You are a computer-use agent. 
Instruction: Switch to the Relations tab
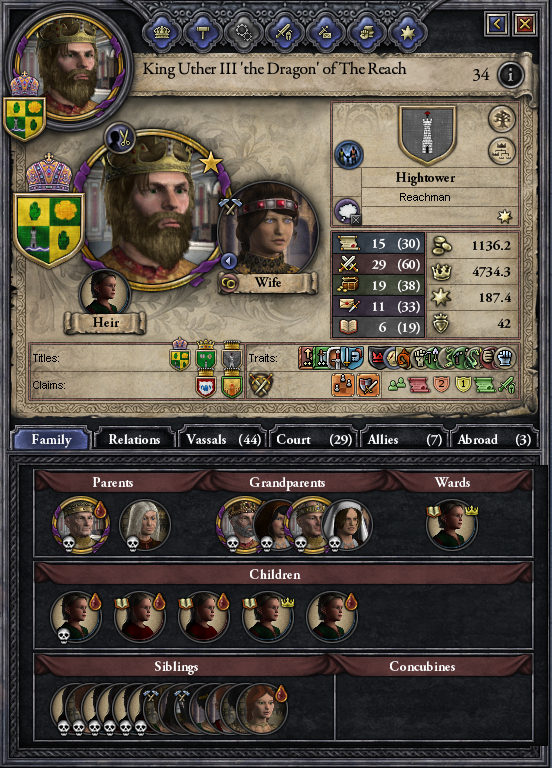[134, 439]
